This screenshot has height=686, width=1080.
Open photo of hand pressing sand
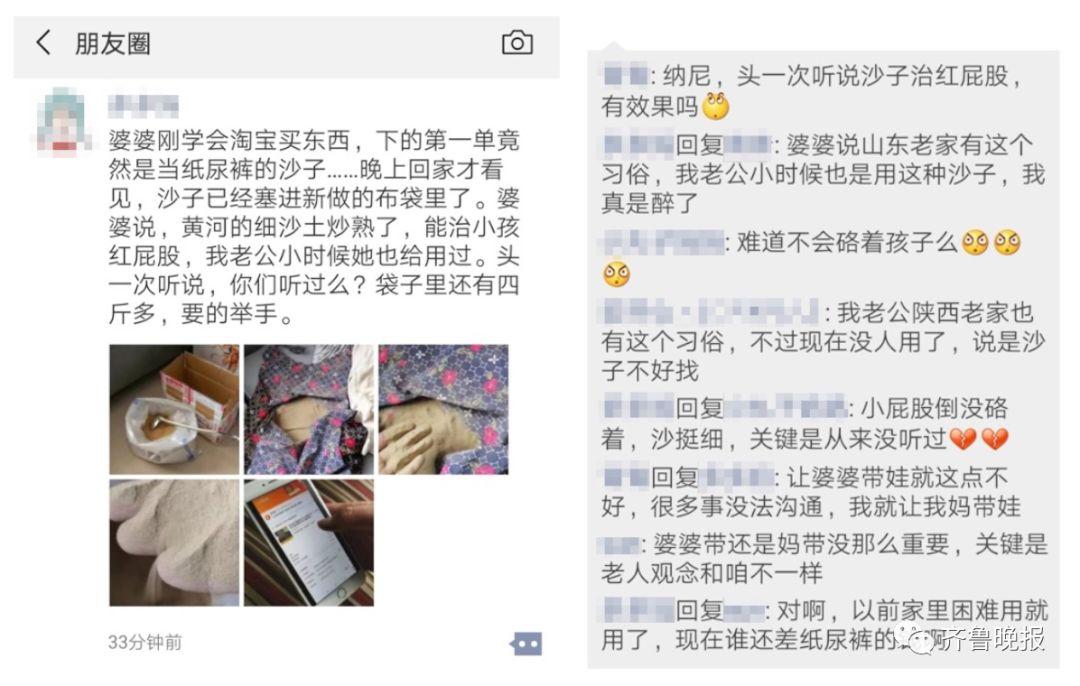[444, 410]
